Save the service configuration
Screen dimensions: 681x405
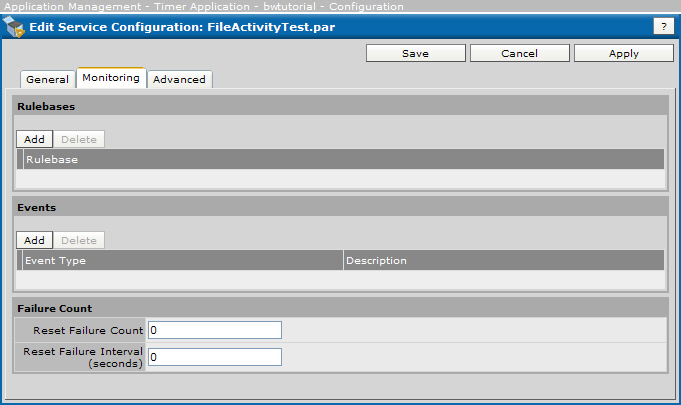tap(415, 53)
